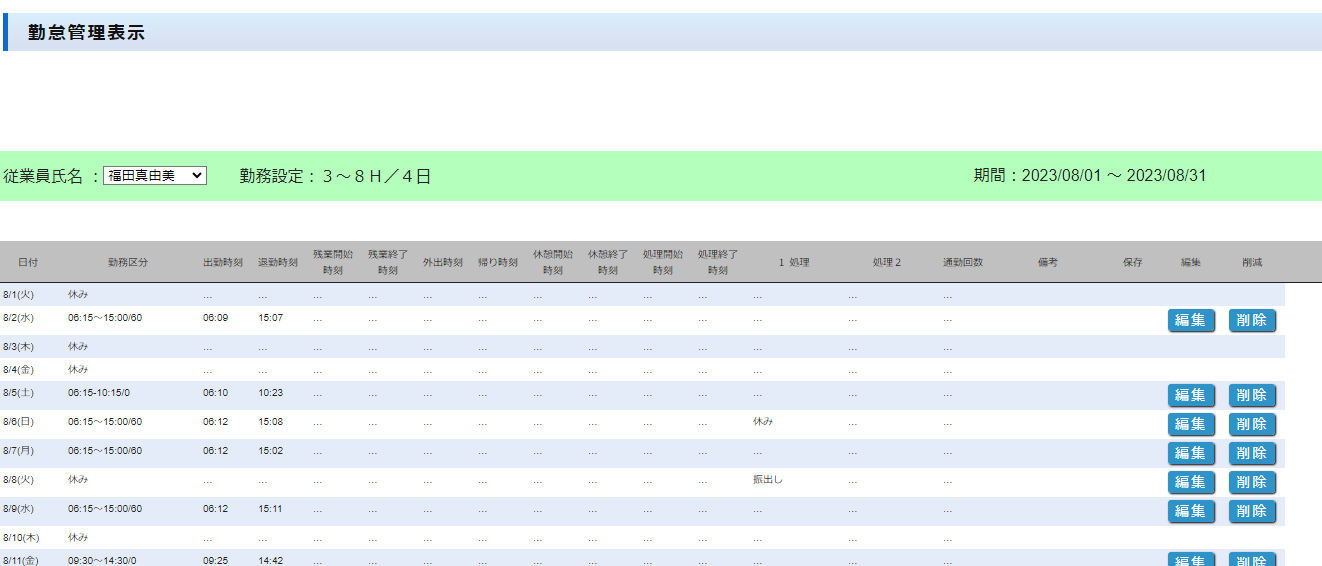1322x566 pixels.
Task: Click 削除 button for 8/2(水) row
Action: coord(1252,320)
